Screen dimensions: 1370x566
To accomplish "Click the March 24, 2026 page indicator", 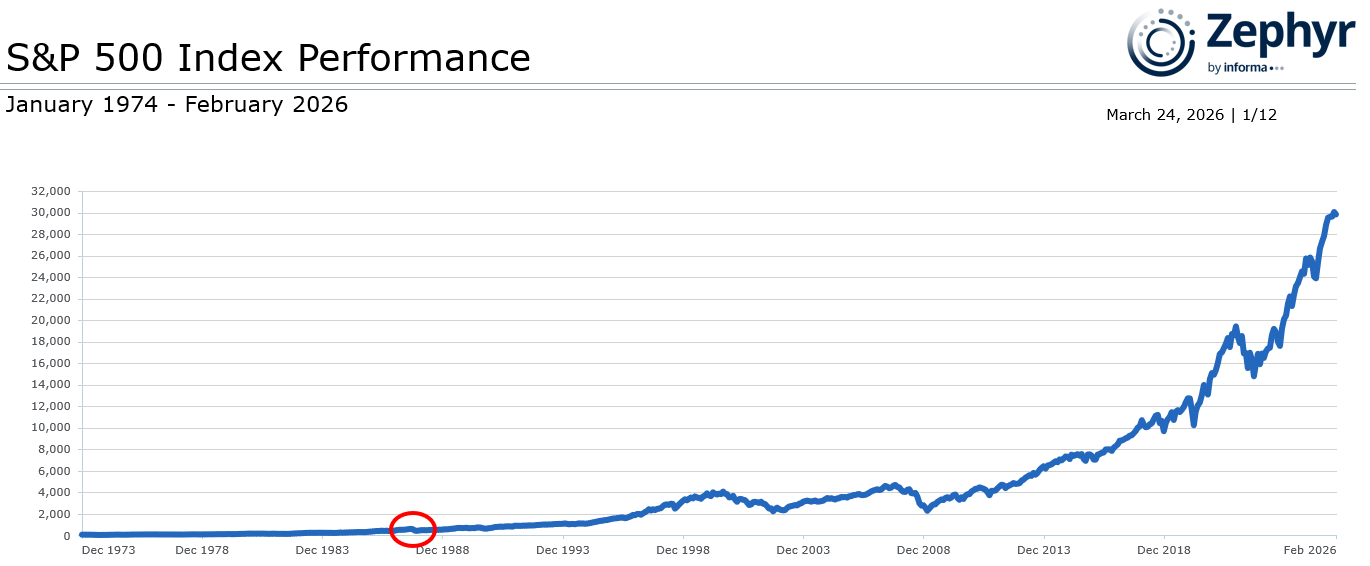I will coord(1190,115).
